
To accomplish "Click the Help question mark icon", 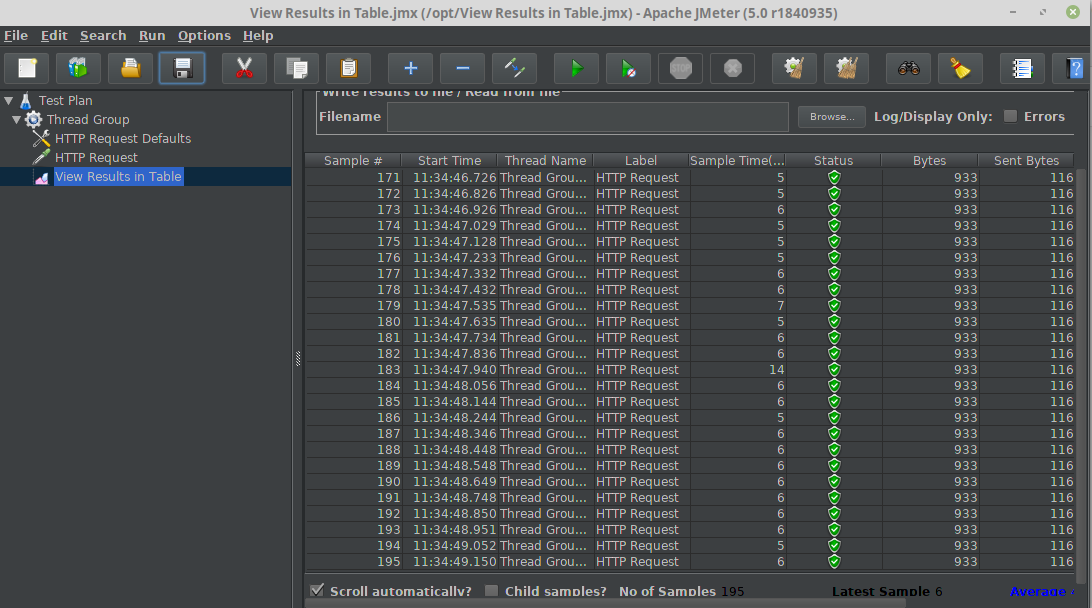I will [x=1073, y=68].
